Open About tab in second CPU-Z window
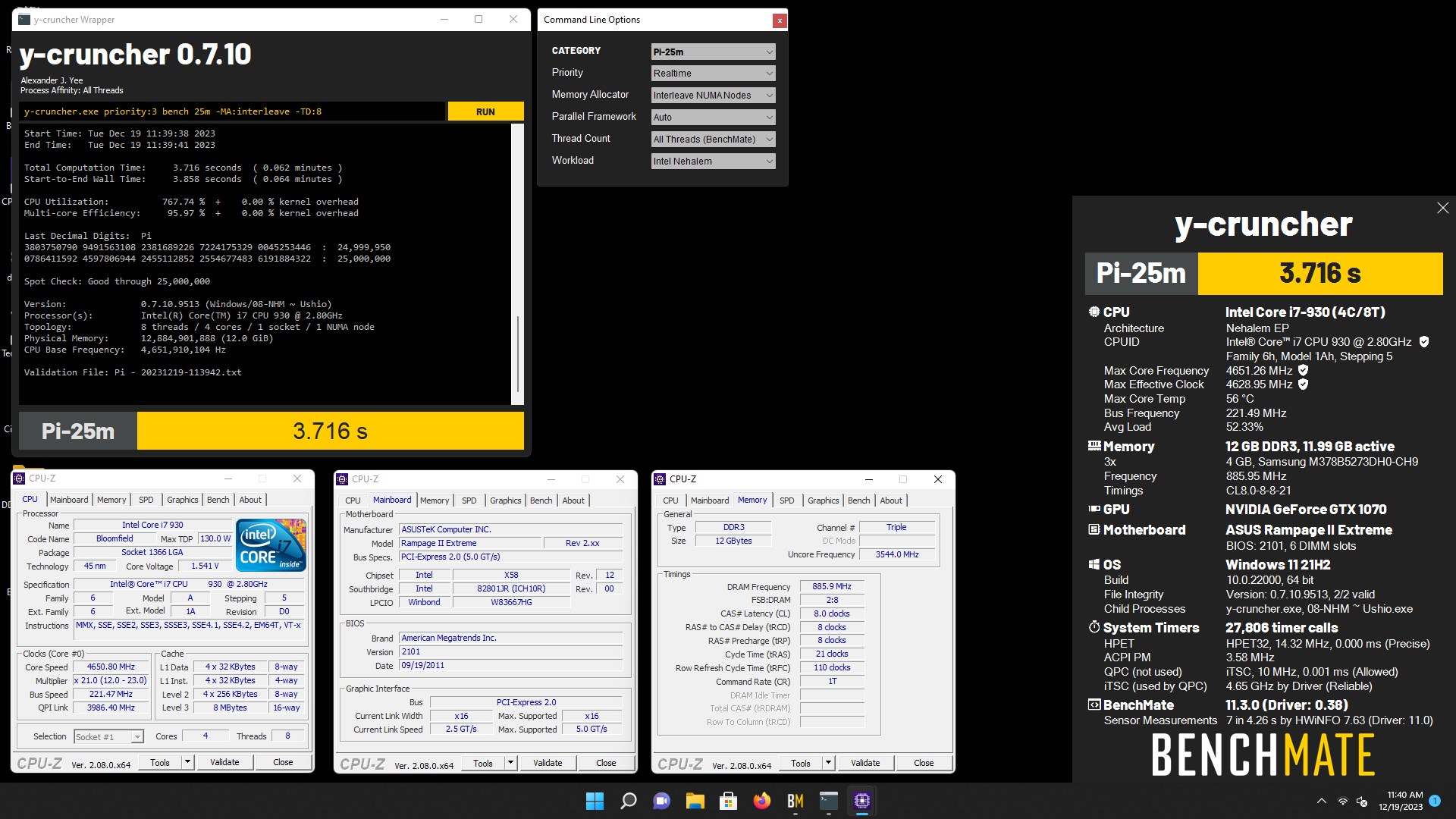This screenshot has height=819, width=1456. click(573, 500)
